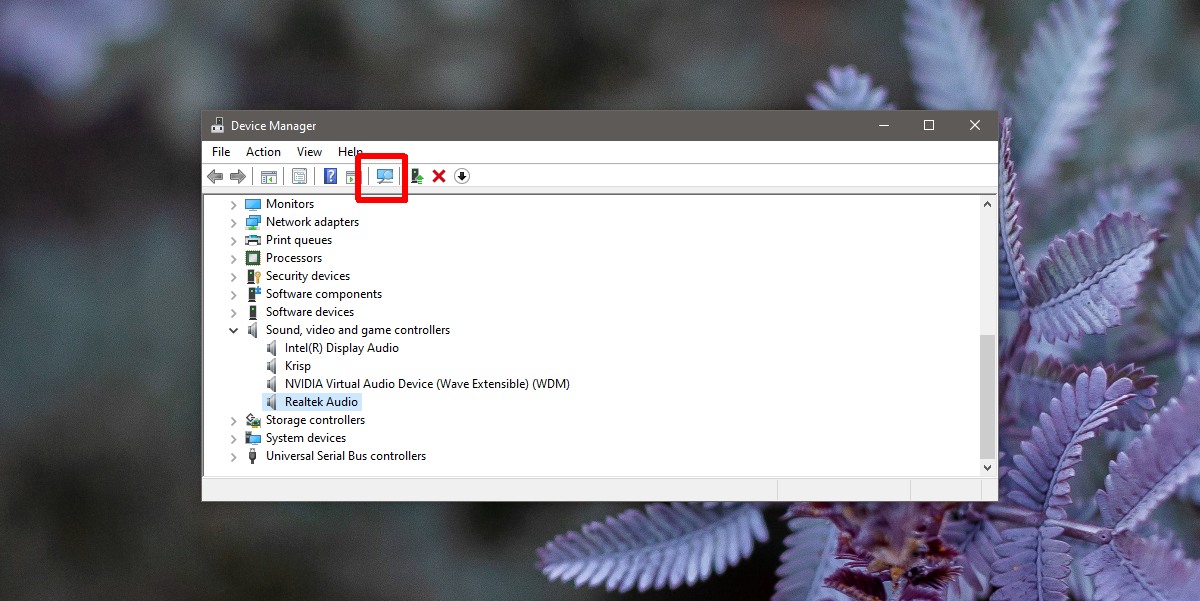Toggle the show/hide console tree icon
This screenshot has height=601, width=1200.
pos(268,177)
